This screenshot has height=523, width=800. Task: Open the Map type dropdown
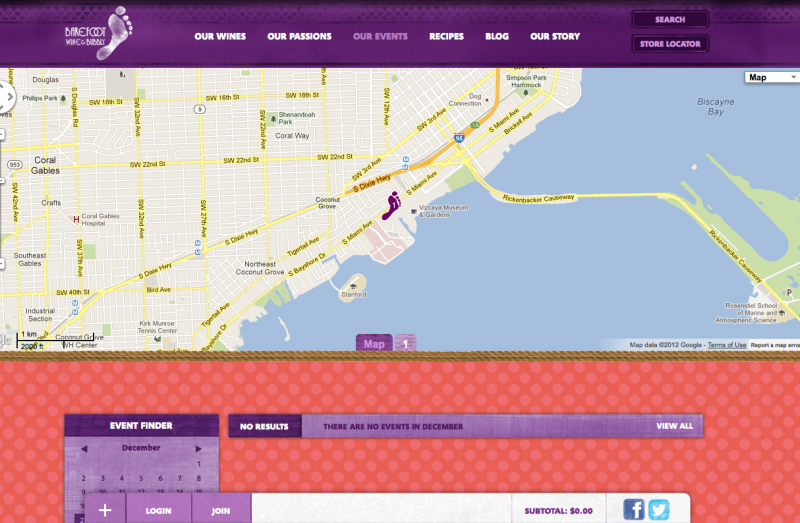[771, 77]
